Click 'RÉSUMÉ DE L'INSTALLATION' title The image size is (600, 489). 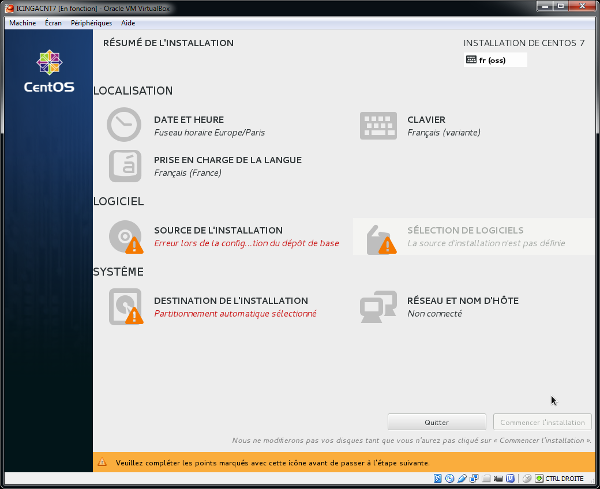(x=168, y=43)
